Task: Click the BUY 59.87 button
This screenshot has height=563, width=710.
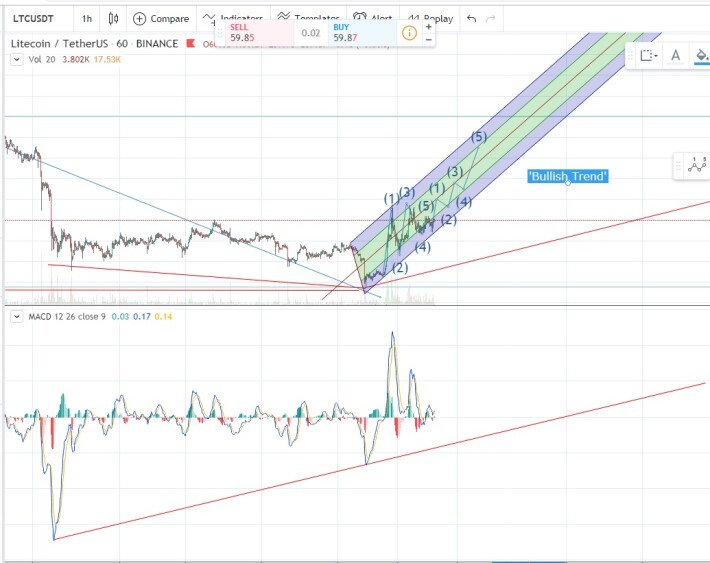Action: click(363, 33)
